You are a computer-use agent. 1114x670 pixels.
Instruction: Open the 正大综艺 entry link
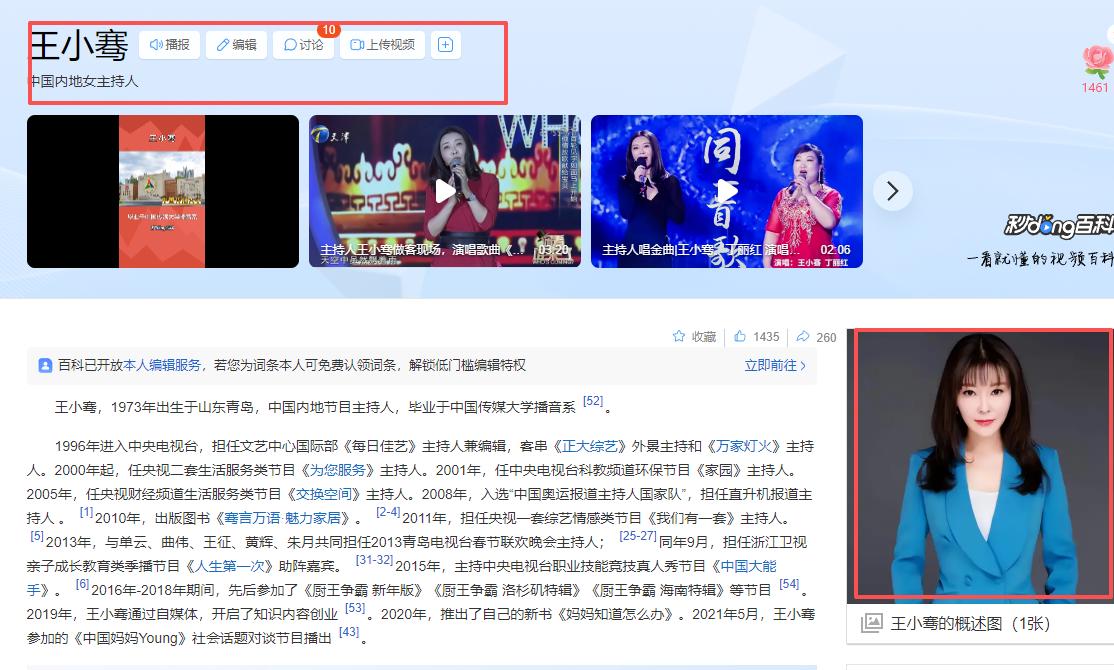(x=590, y=446)
